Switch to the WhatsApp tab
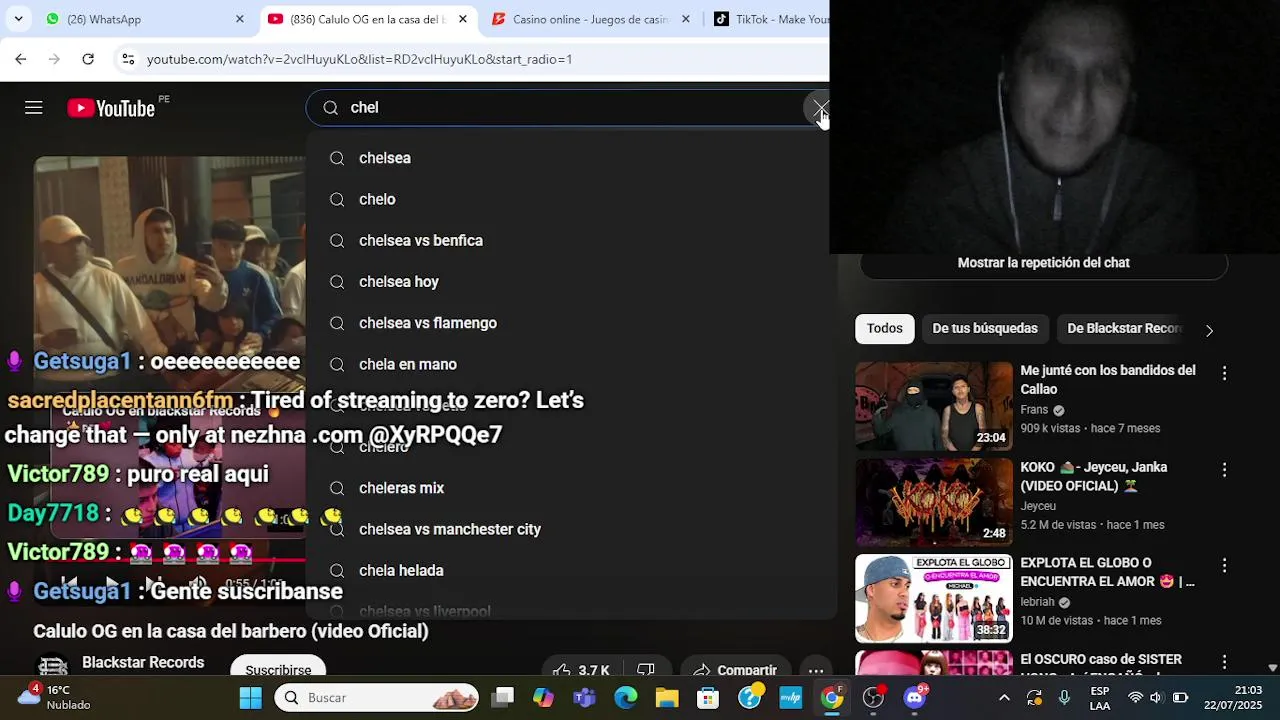 143,19
